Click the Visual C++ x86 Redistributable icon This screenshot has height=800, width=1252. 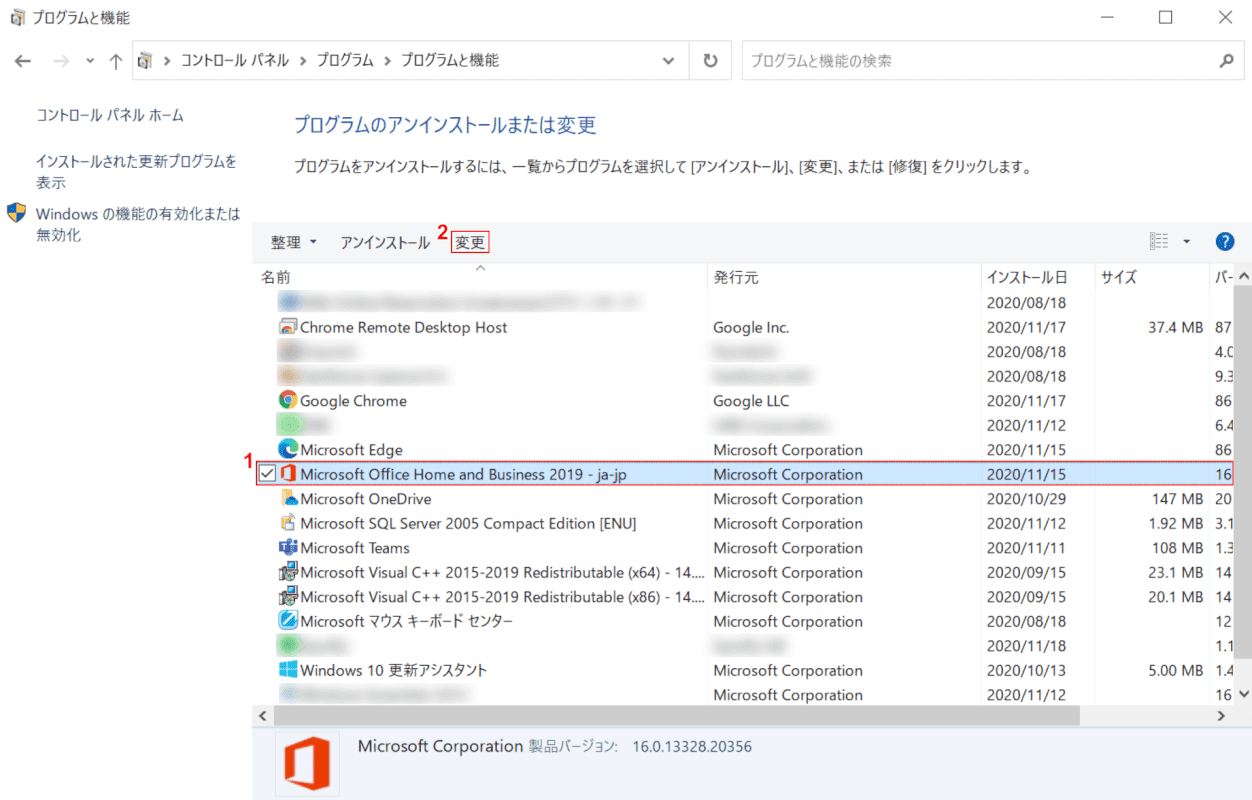pyautogui.click(x=288, y=597)
